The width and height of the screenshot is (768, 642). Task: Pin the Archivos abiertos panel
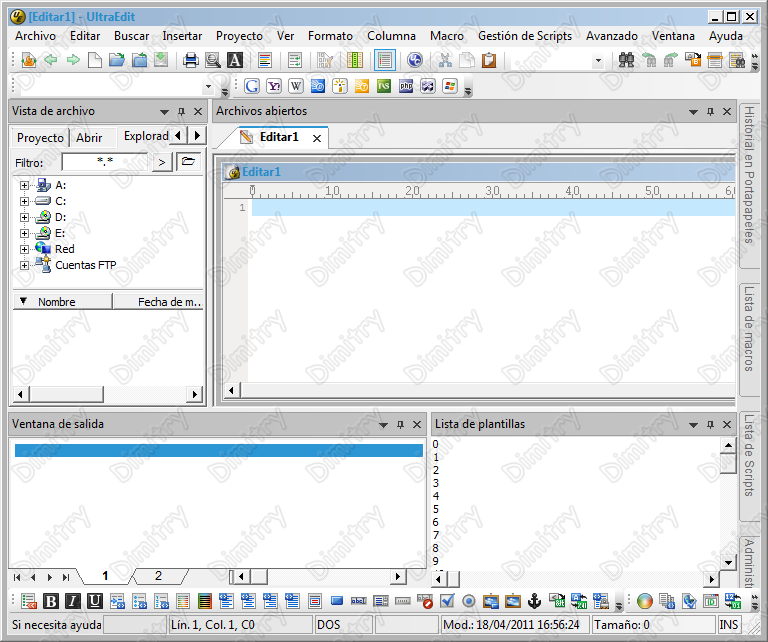pyautogui.click(x=710, y=112)
